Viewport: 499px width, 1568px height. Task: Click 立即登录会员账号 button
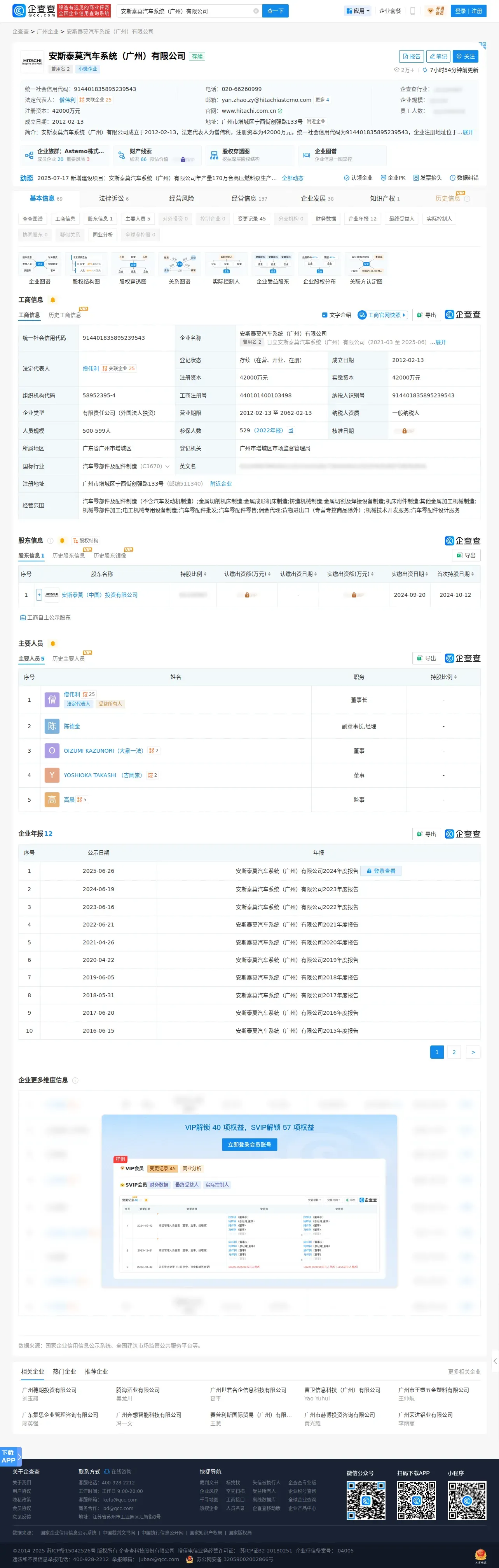click(249, 1145)
